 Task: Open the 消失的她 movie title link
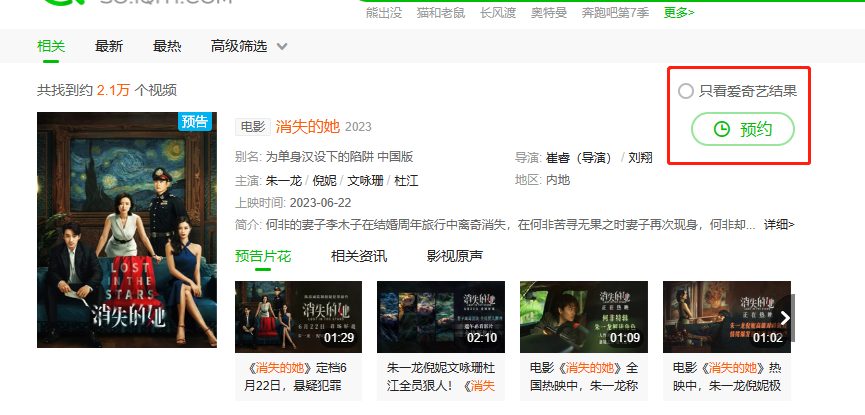[307, 127]
